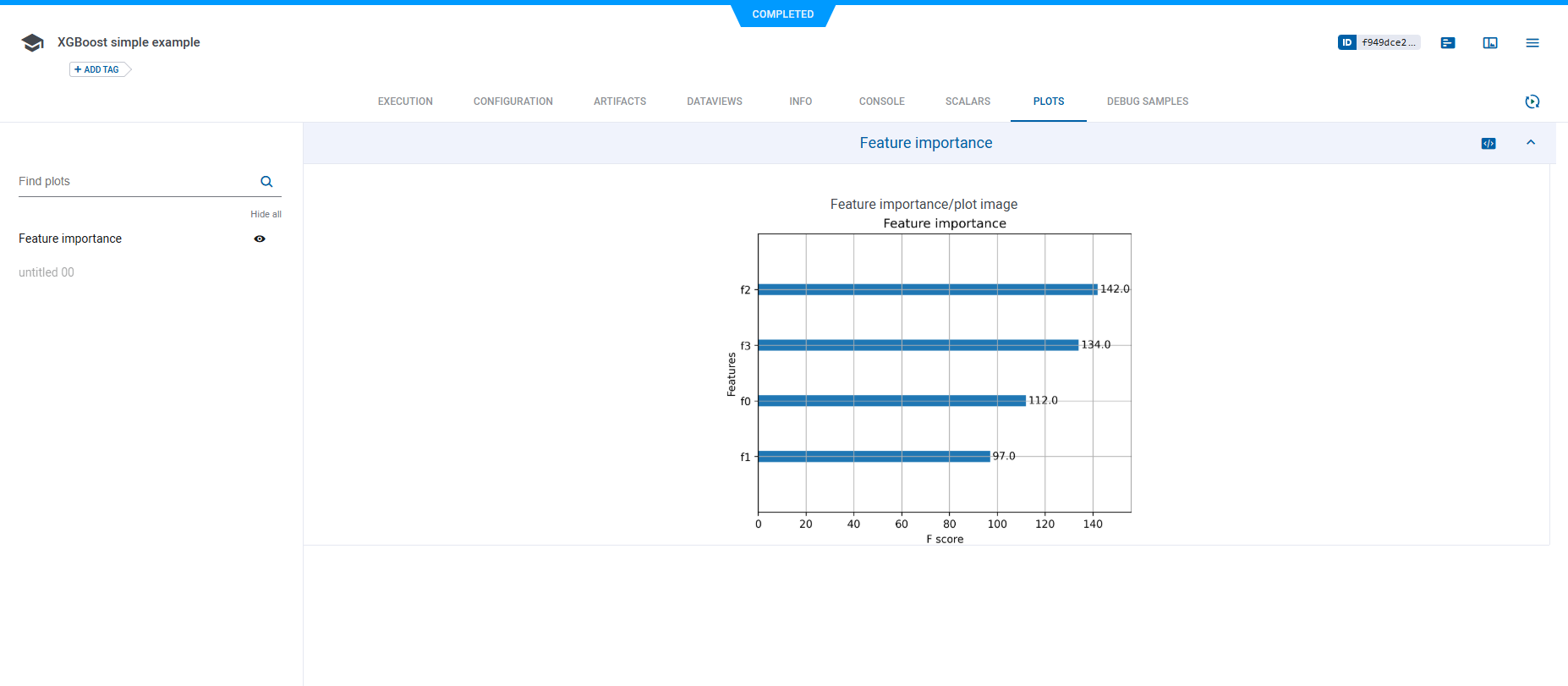Viewport: 1568px width, 686px height.
Task: Collapse the Feature importance section
Action: click(1530, 143)
